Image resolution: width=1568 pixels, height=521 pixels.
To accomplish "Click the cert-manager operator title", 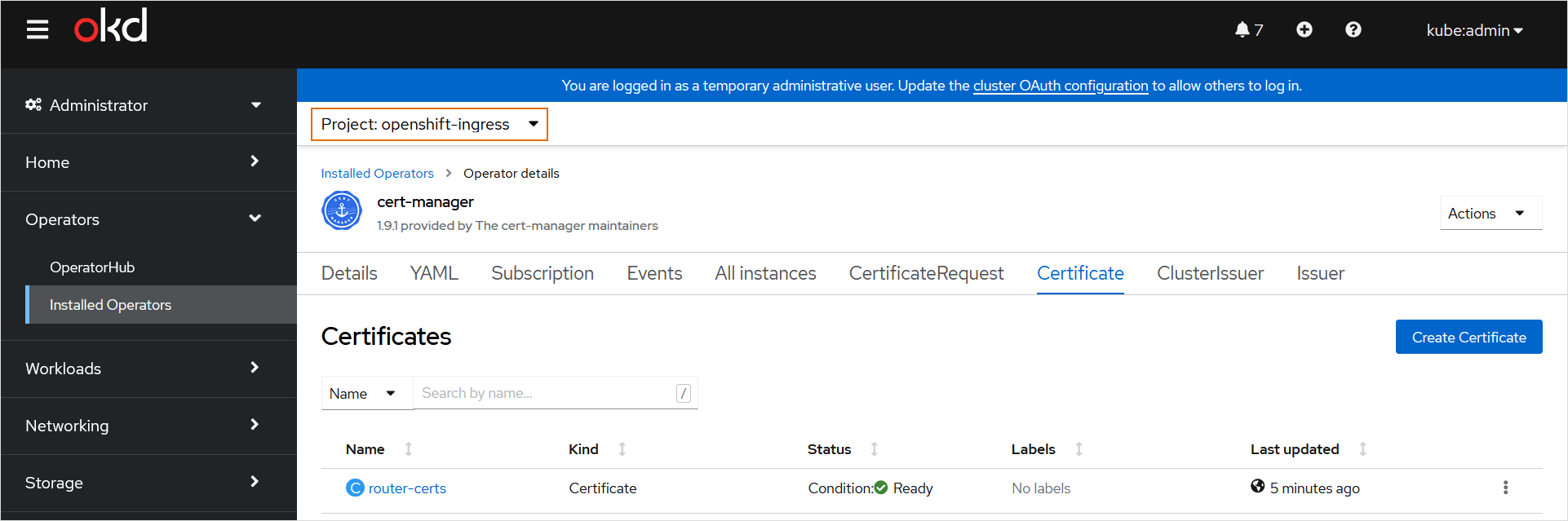I will click(x=425, y=201).
